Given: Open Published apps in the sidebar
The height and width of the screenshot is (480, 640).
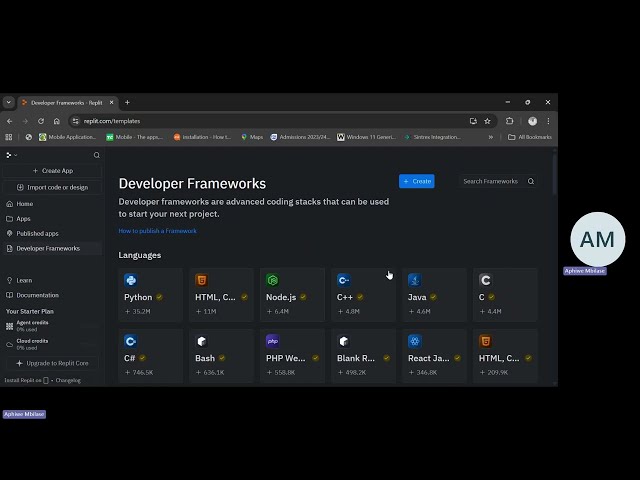Looking at the screenshot, I should click(x=37, y=233).
